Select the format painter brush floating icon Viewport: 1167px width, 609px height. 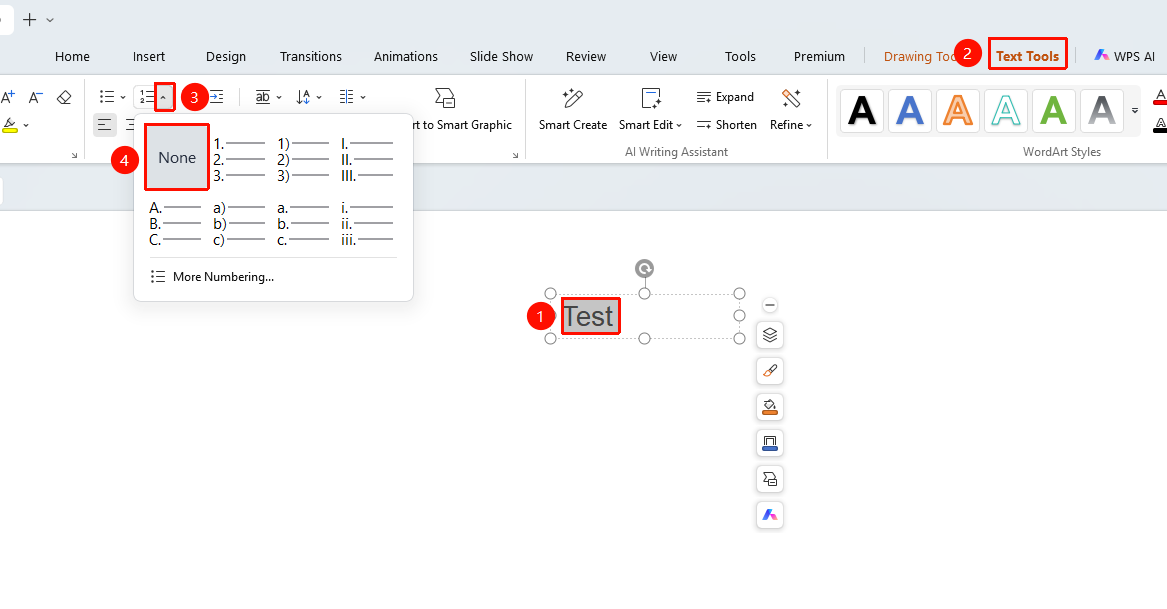coord(770,371)
